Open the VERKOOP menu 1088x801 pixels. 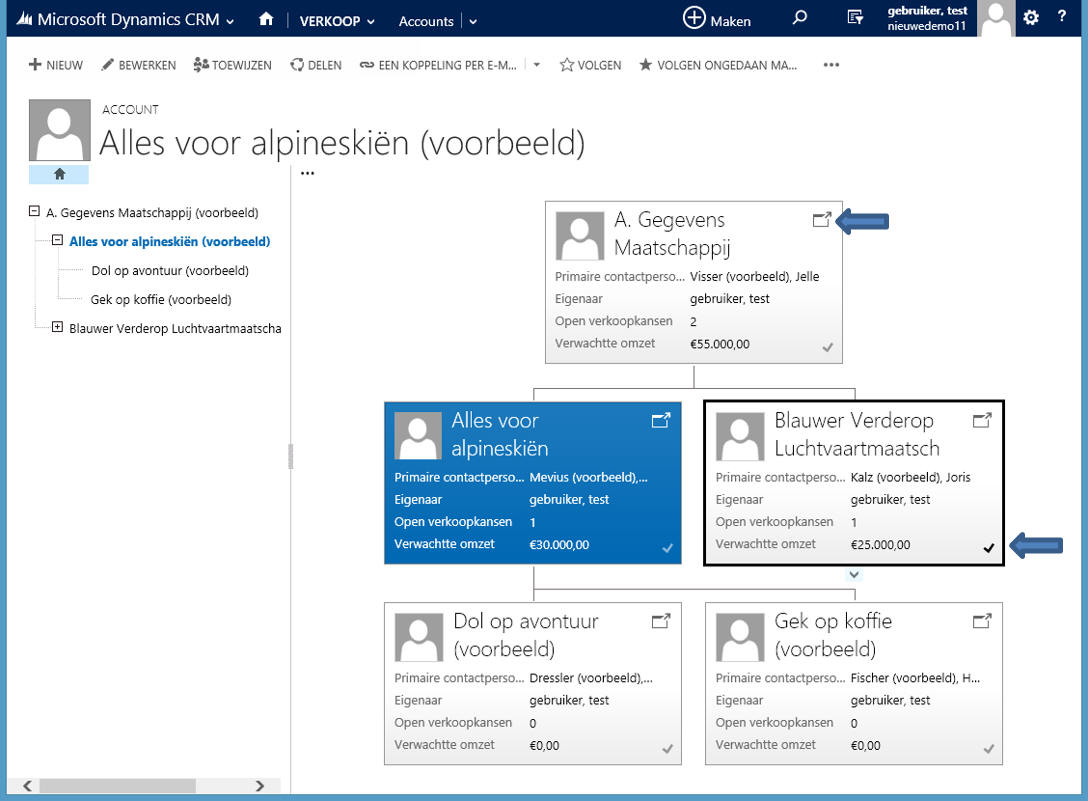point(337,21)
